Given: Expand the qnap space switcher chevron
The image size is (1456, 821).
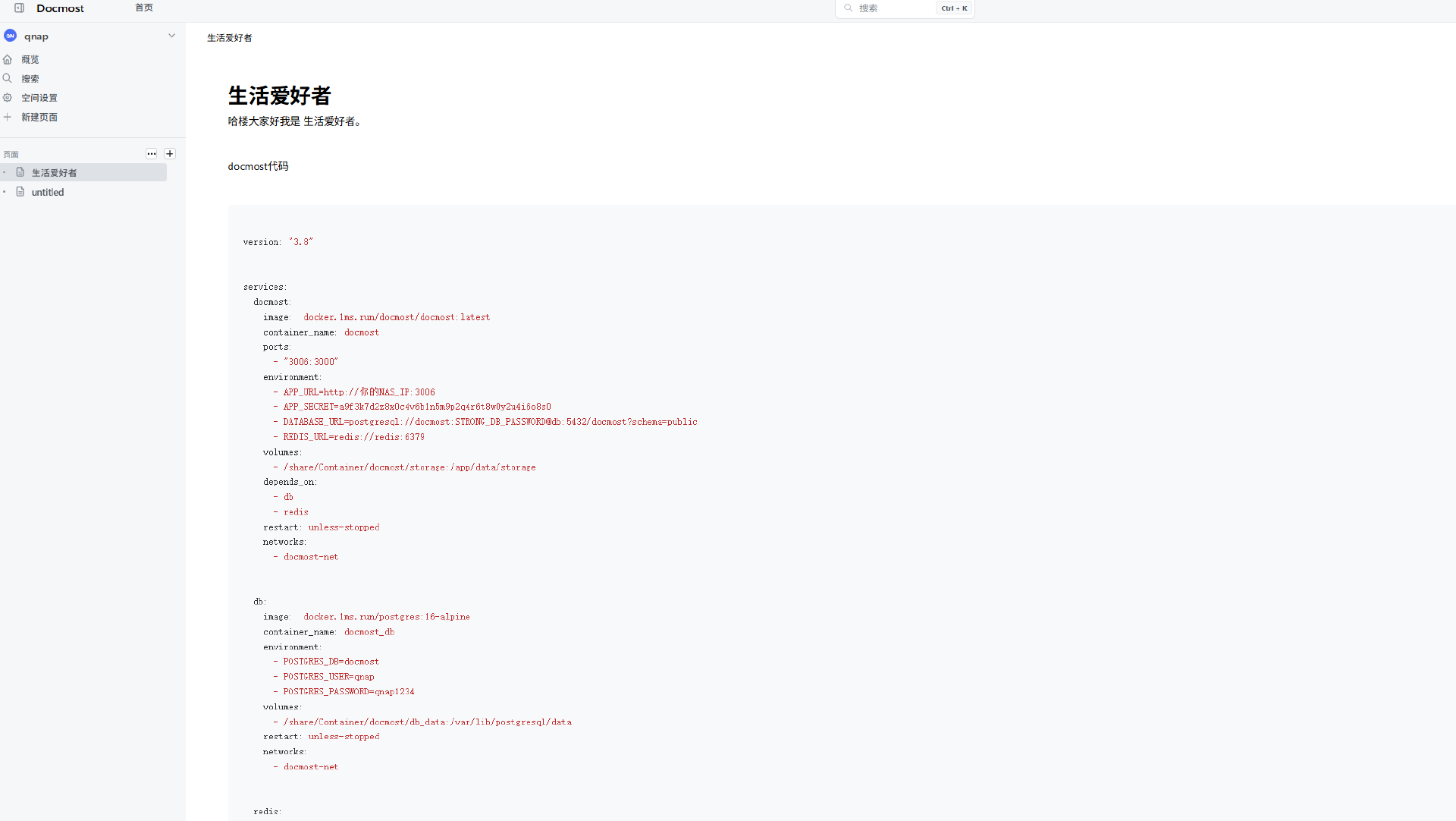Looking at the screenshot, I should click(171, 36).
